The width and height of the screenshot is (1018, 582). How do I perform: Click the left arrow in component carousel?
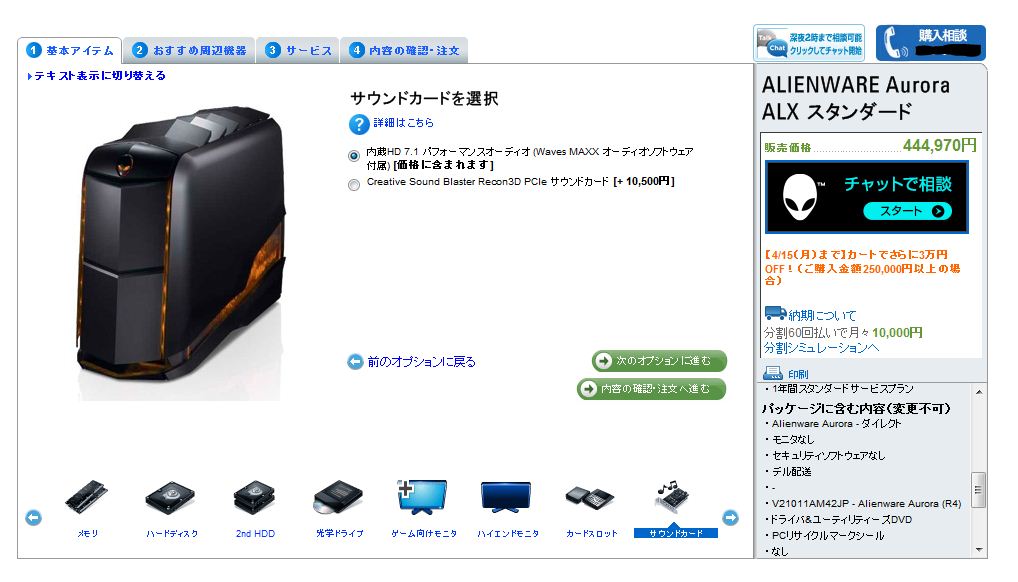(33, 518)
